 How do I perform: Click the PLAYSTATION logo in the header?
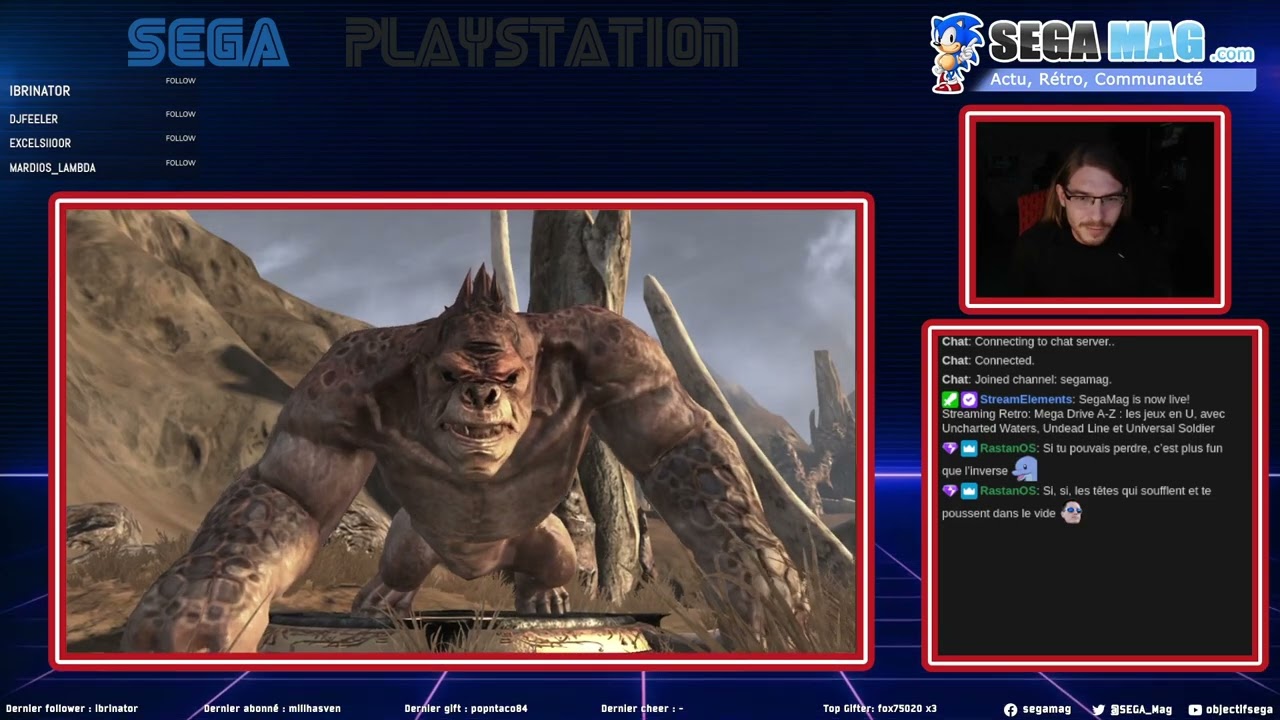pyautogui.click(x=542, y=42)
